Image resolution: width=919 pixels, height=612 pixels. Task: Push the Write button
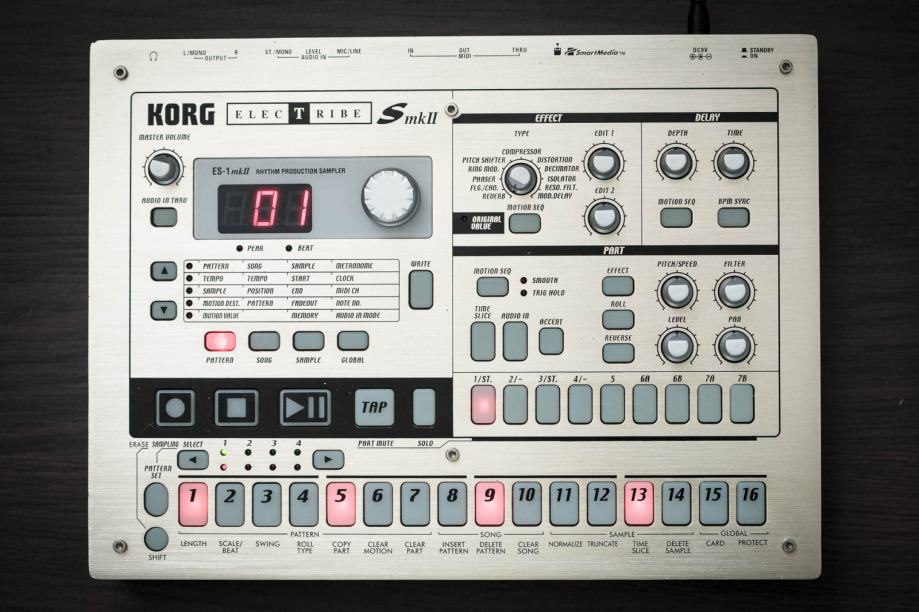pyautogui.click(x=420, y=290)
